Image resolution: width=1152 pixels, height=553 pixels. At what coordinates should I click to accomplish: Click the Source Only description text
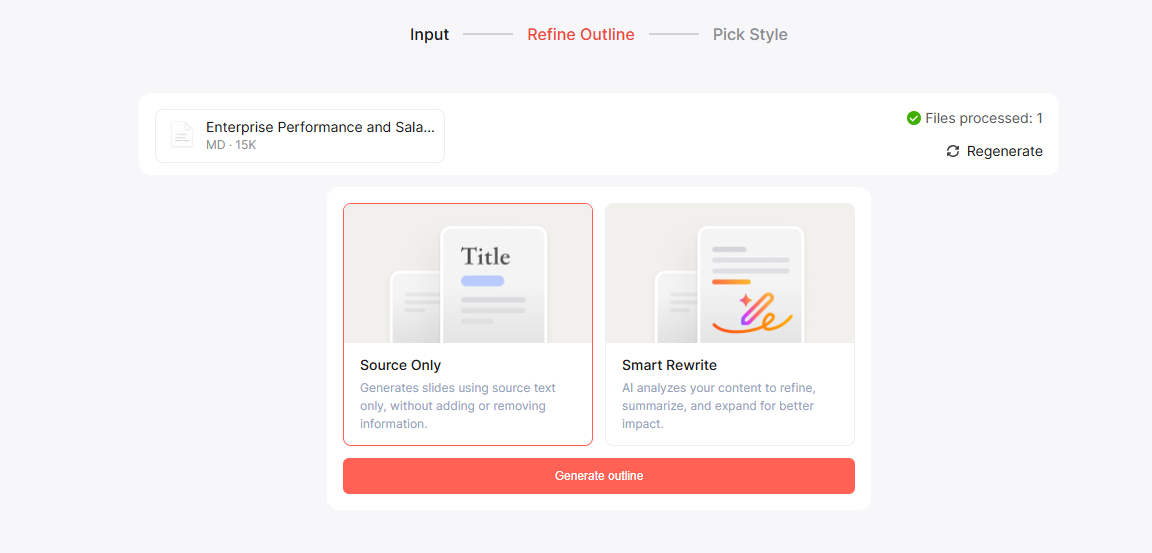pos(460,405)
